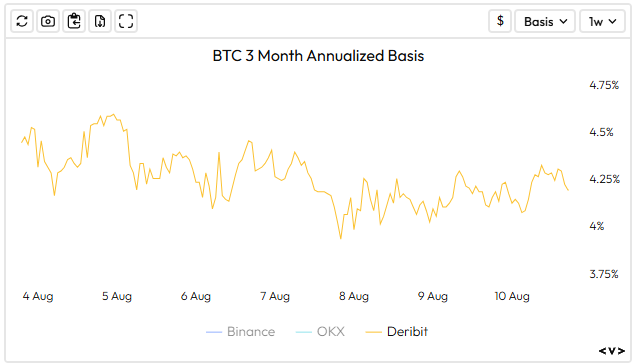633x364 pixels.
Task: Toggle OKX series in legend
Action: pyautogui.click(x=320, y=332)
